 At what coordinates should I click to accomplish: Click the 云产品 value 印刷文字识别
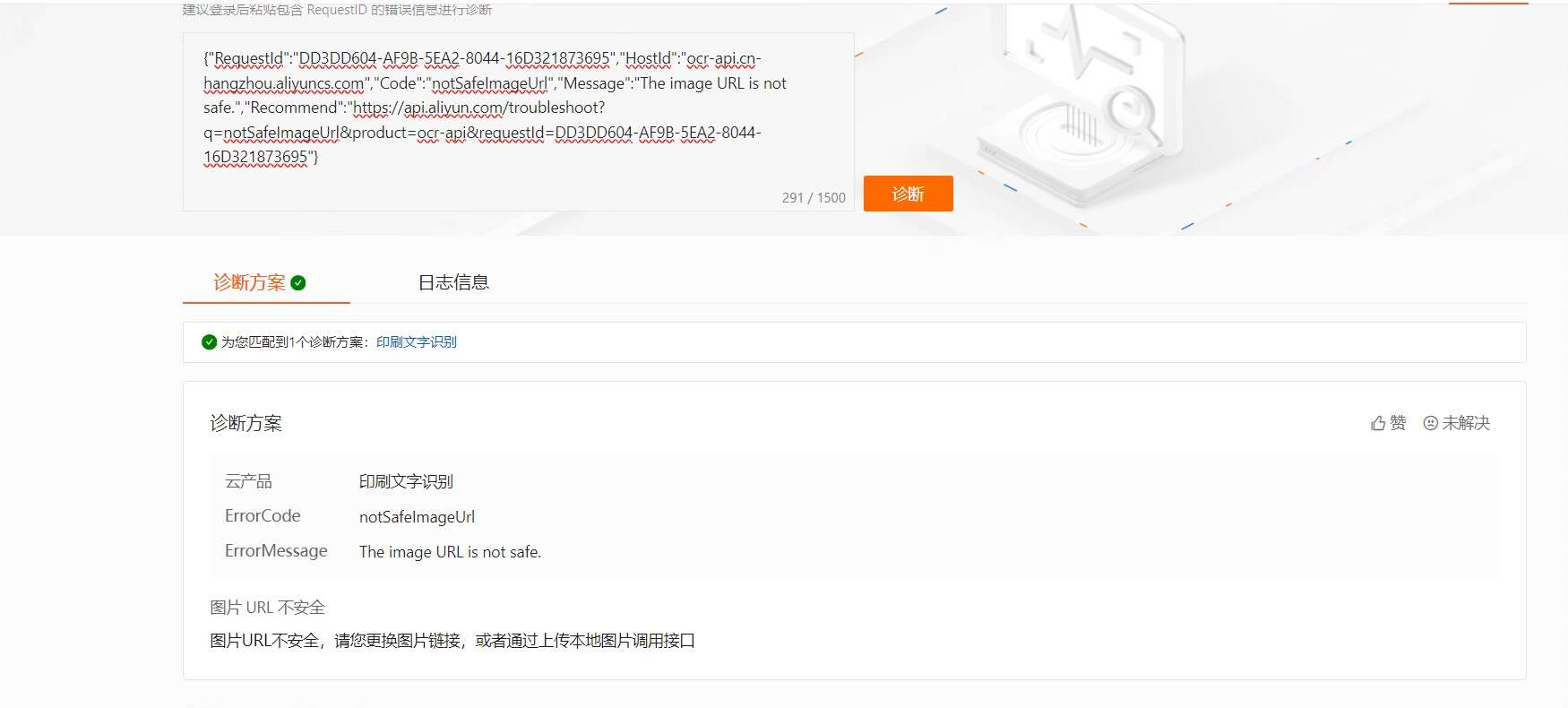coord(406,482)
